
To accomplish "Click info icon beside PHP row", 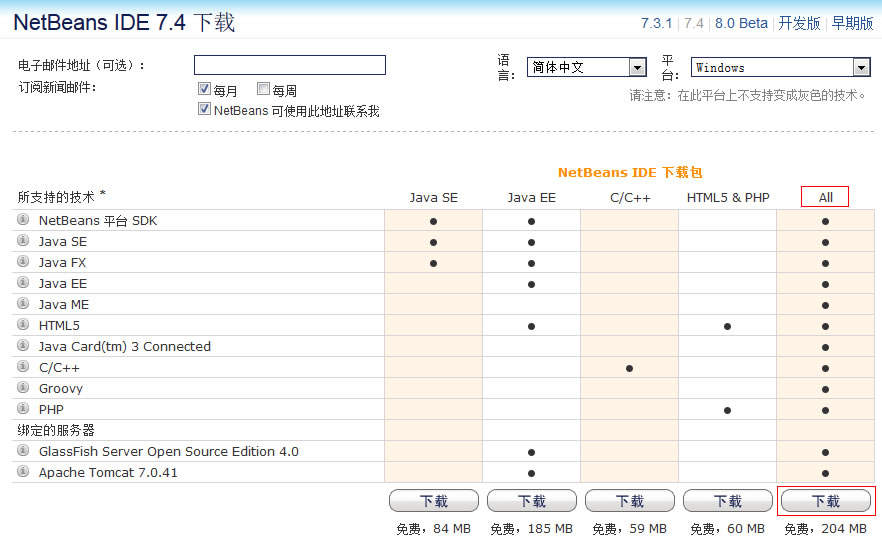I will [x=23, y=408].
